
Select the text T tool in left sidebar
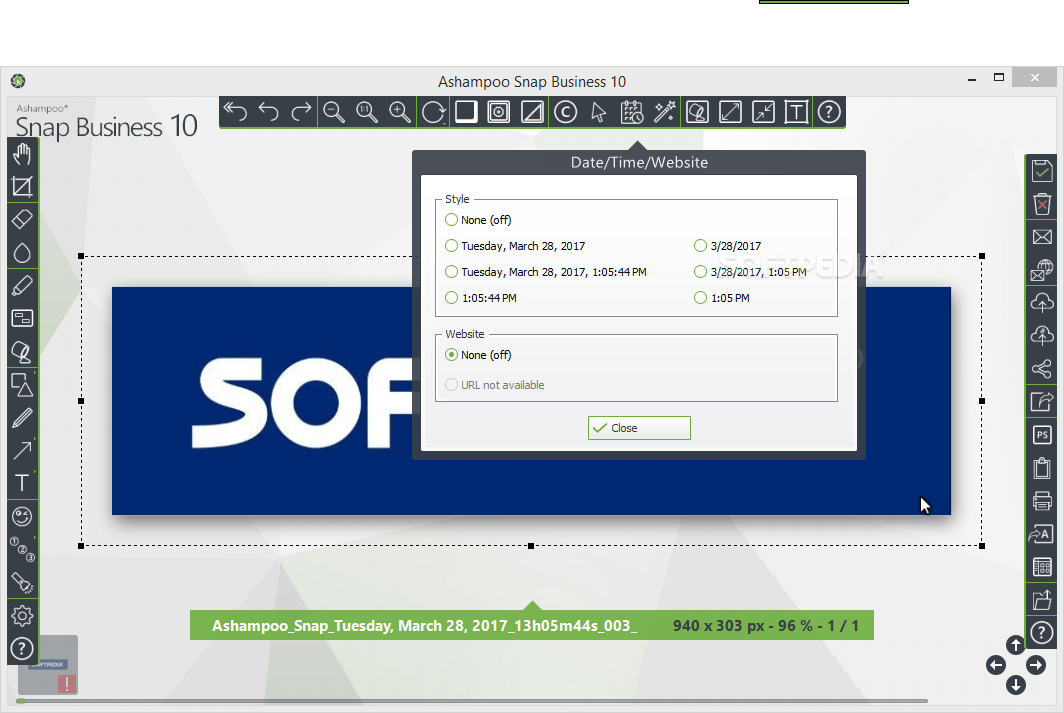(22, 483)
